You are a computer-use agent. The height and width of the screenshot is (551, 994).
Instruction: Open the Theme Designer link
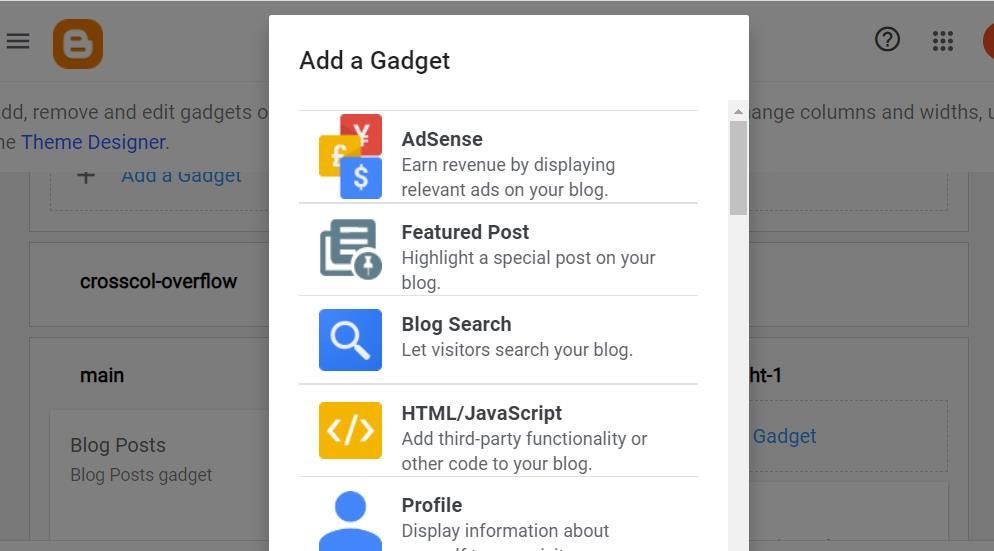pos(93,142)
